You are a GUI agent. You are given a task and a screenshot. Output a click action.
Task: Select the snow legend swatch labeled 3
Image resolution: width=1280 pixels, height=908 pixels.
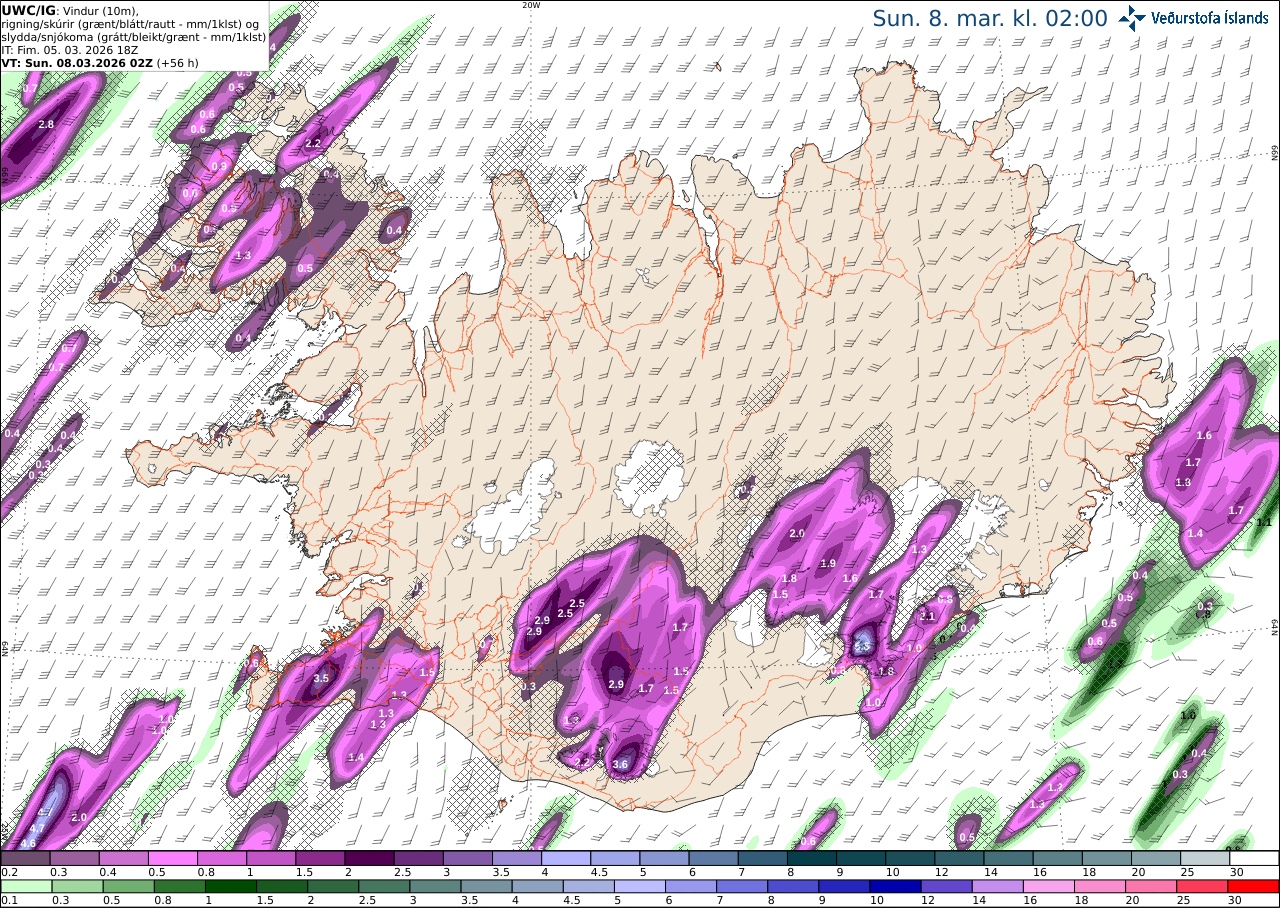tap(468, 858)
